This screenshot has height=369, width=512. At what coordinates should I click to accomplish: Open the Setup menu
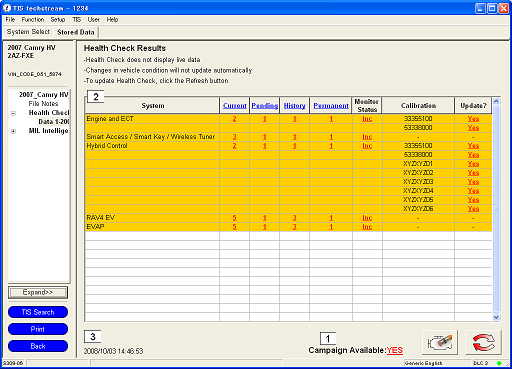tap(58, 20)
